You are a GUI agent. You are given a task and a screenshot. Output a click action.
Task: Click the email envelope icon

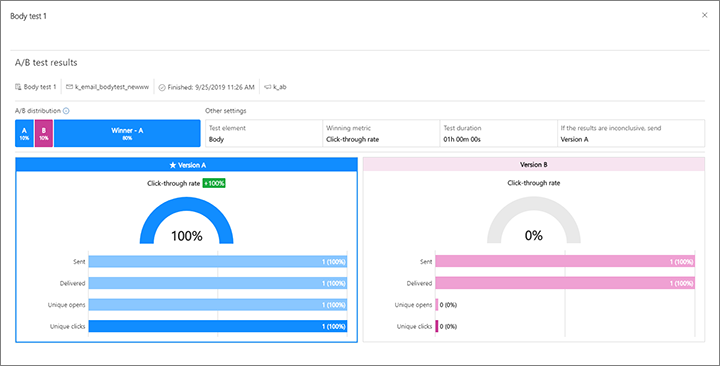[x=69, y=87]
